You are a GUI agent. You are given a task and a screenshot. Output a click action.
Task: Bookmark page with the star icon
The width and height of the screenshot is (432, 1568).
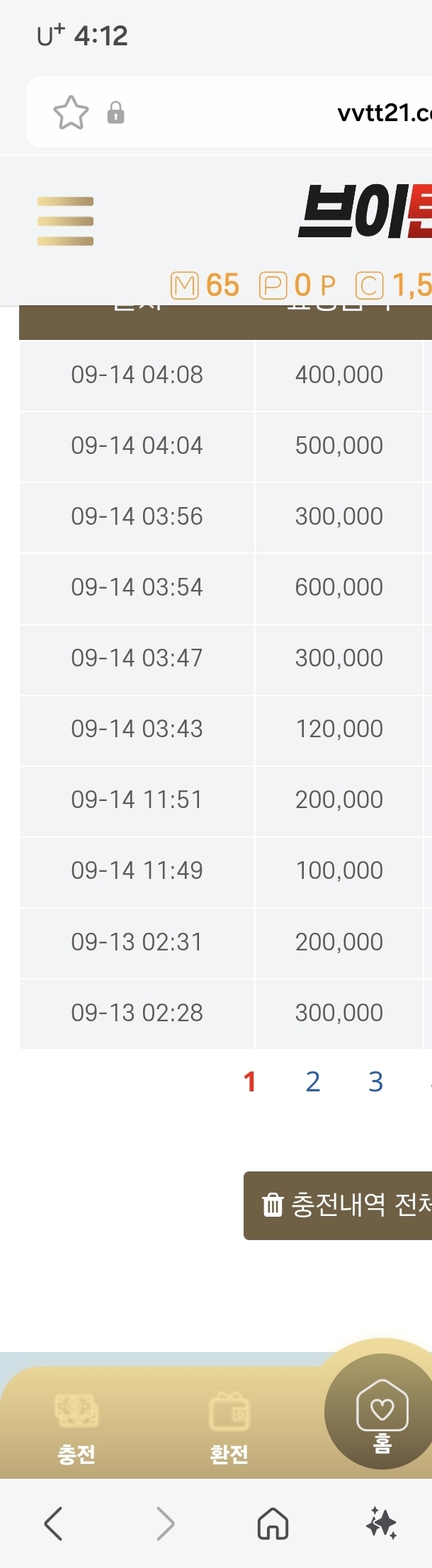tap(71, 113)
